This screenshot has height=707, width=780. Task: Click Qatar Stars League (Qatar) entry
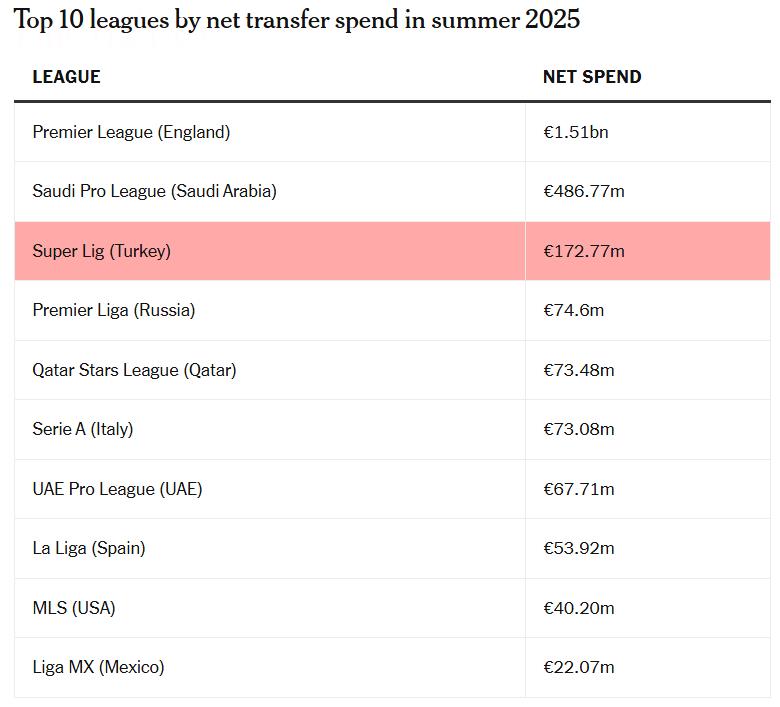pyautogui.click(x=134, y=370)
